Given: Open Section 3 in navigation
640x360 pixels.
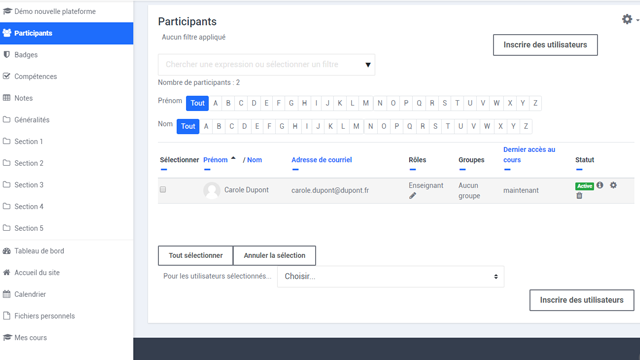Looking at the screenshot, I should coord(29,185).
